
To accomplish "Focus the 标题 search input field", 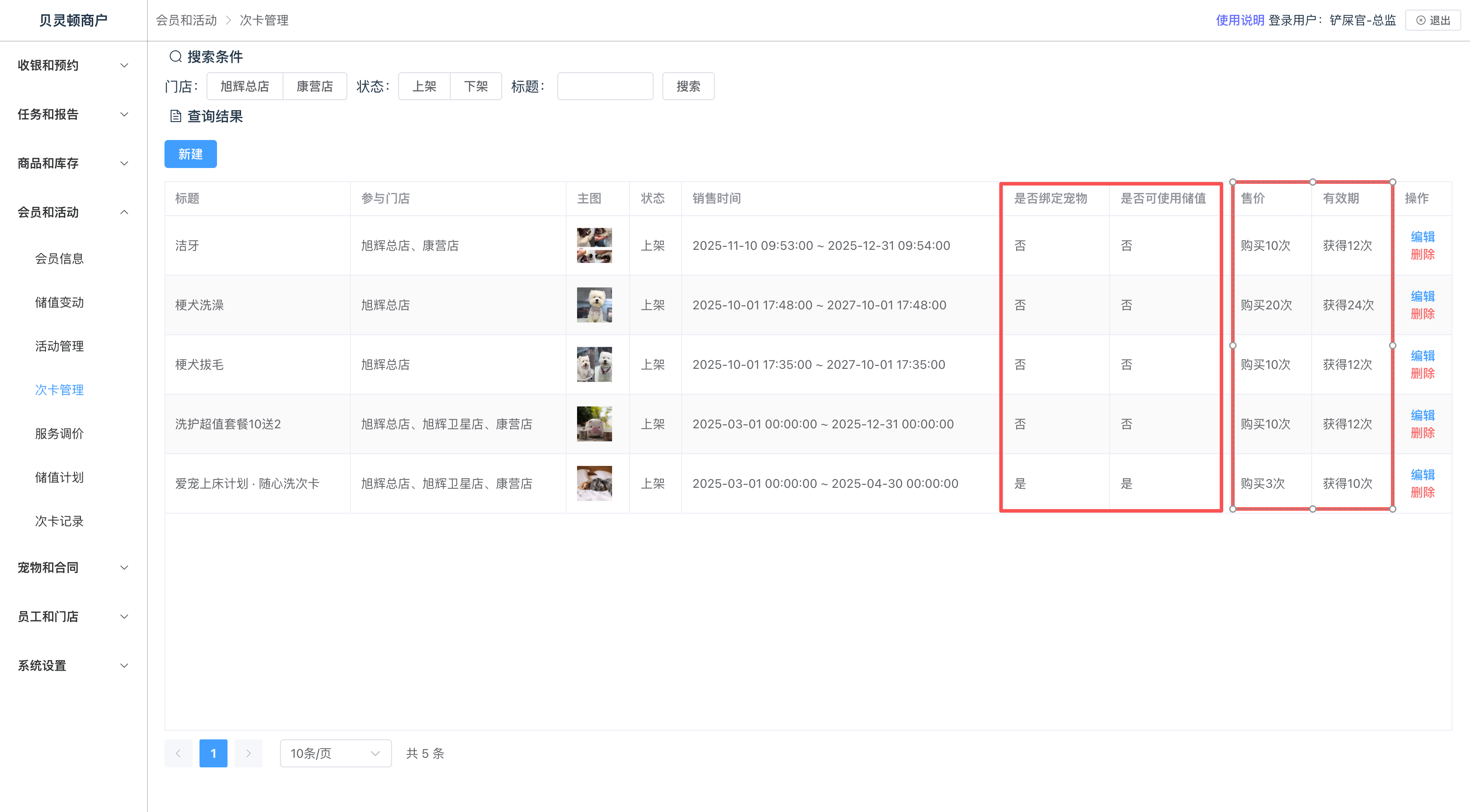I will pos(605,86).
